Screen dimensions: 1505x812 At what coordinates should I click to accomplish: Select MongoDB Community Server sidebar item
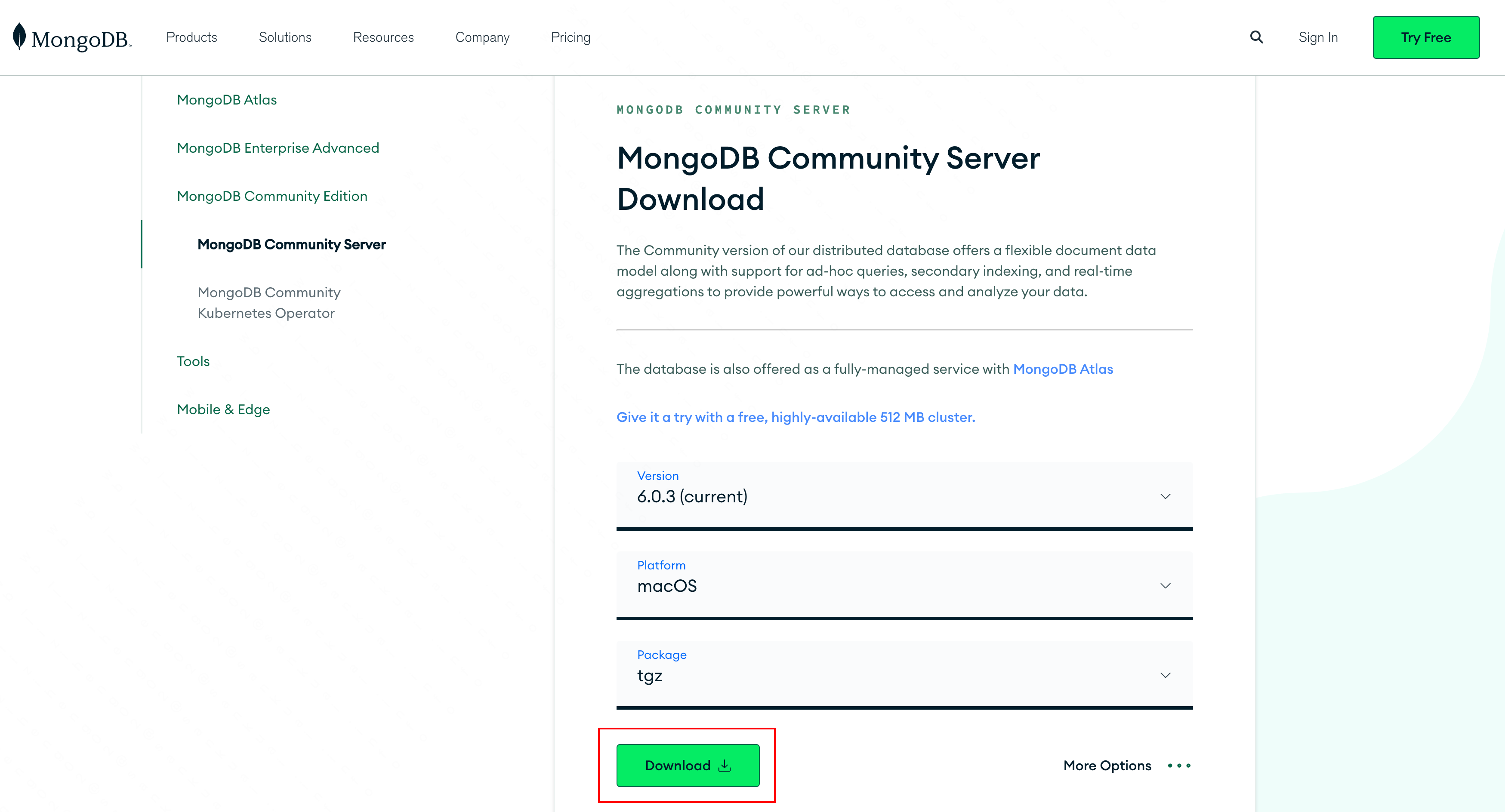[292, 244]
